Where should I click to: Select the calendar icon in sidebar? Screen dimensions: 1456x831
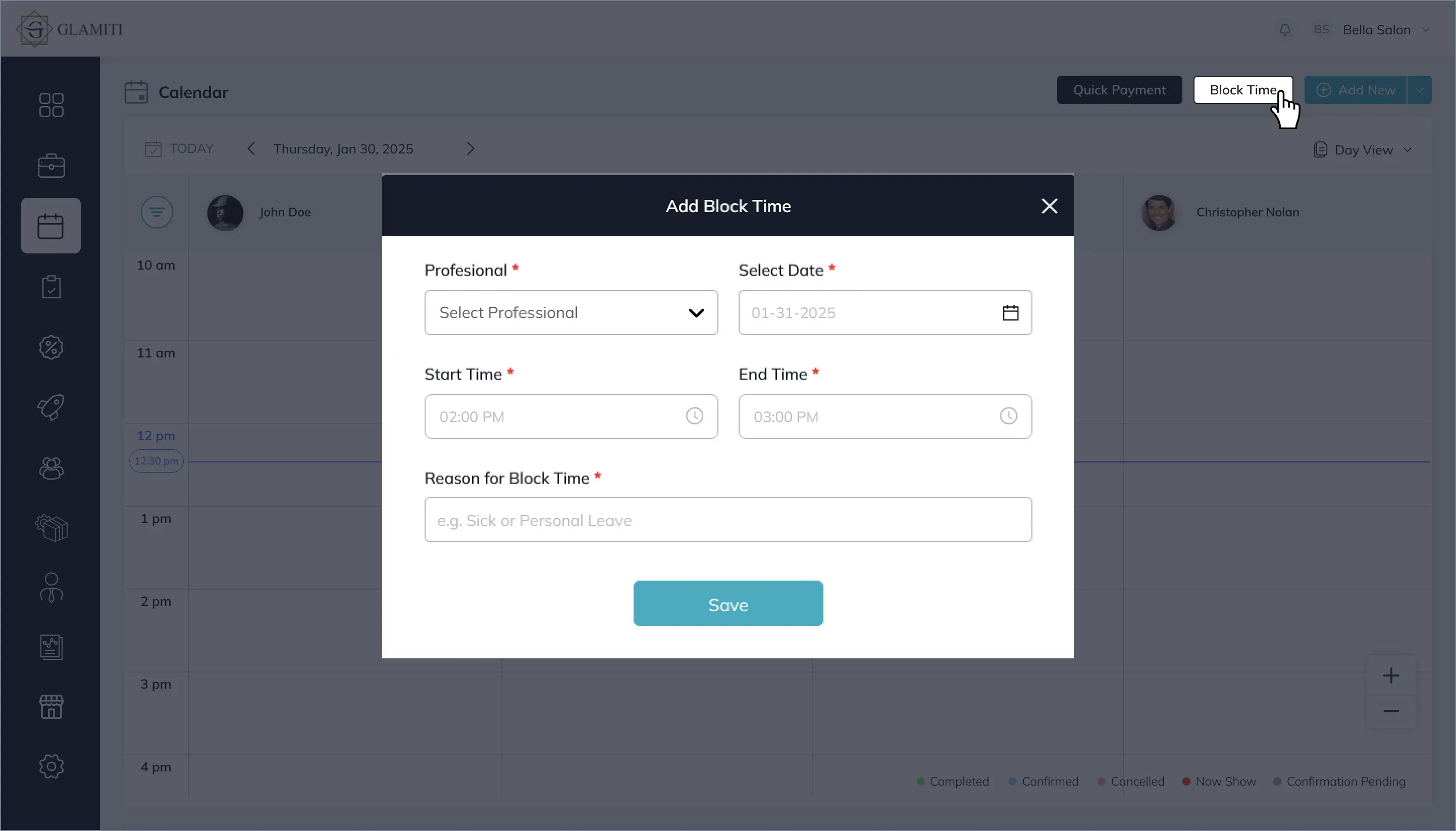51,226
